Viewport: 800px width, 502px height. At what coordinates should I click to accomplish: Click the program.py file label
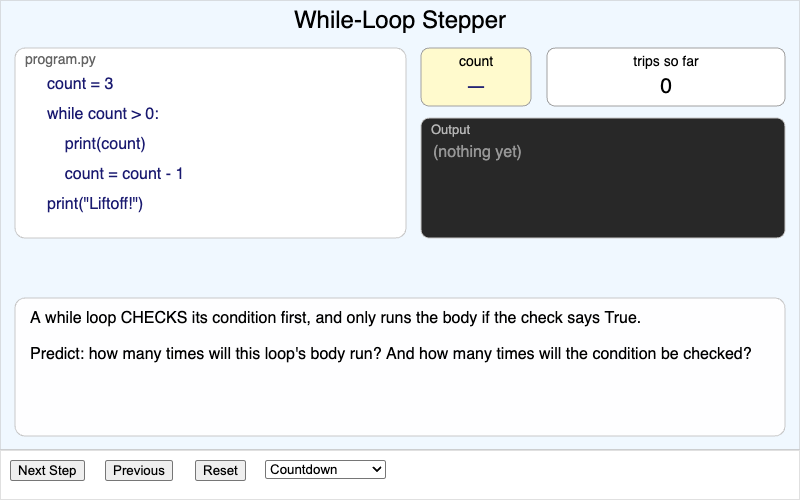pos(60,60)
